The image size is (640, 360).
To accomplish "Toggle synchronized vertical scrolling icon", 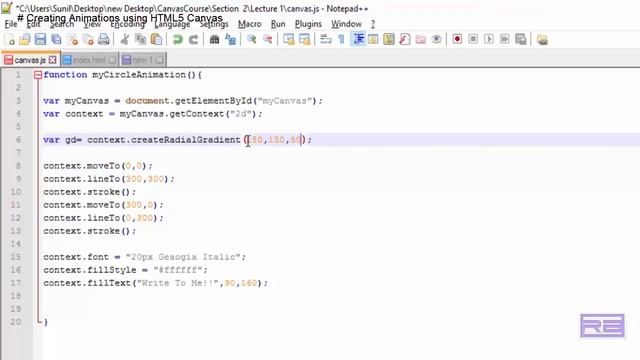I will coord(289,39).
